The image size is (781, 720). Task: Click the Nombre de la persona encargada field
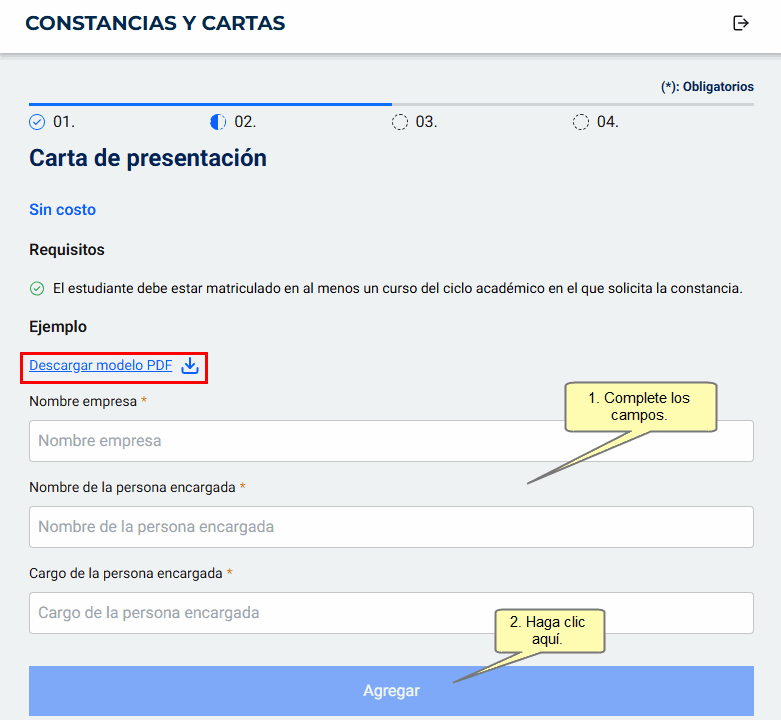tap(391, 527)
